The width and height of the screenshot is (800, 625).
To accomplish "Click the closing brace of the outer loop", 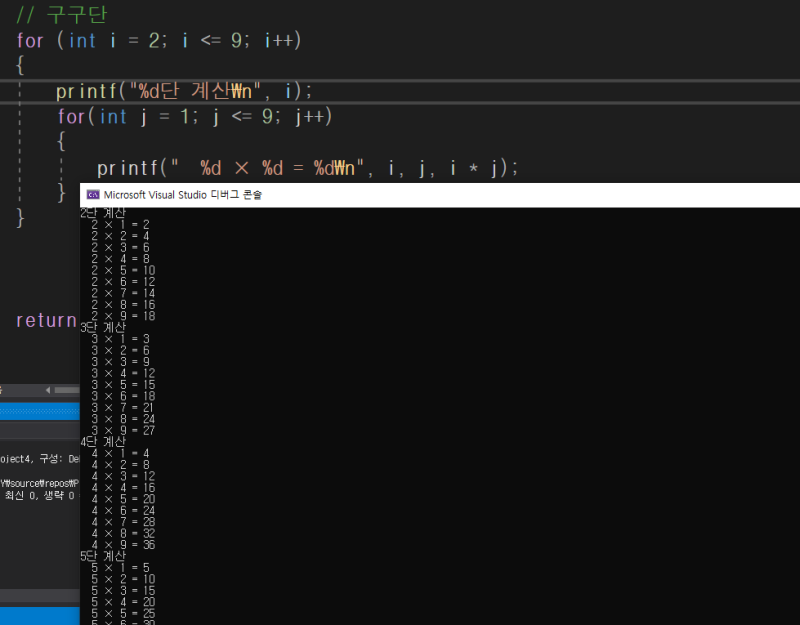I will click(20, 218).
